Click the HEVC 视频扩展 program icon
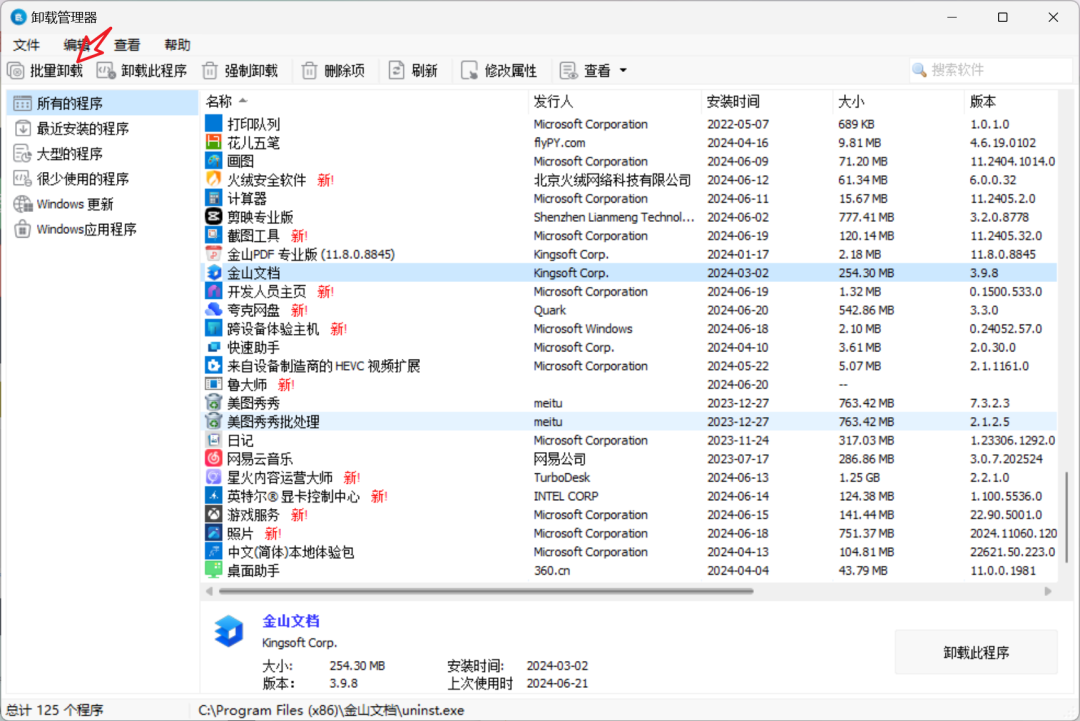The width and height of the screenshot is (1080, 721). tap(214, 366)
